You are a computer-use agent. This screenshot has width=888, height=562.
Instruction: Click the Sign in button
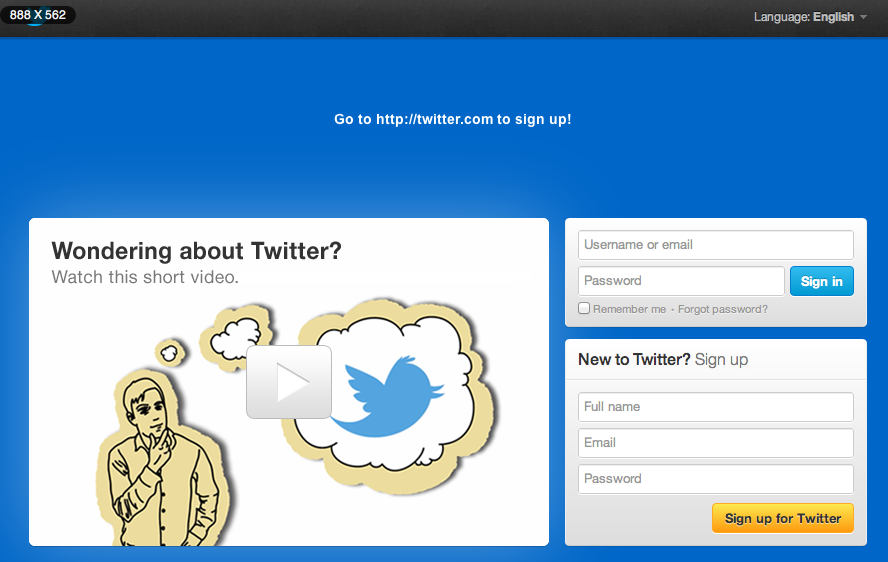[x=822, y=281]
